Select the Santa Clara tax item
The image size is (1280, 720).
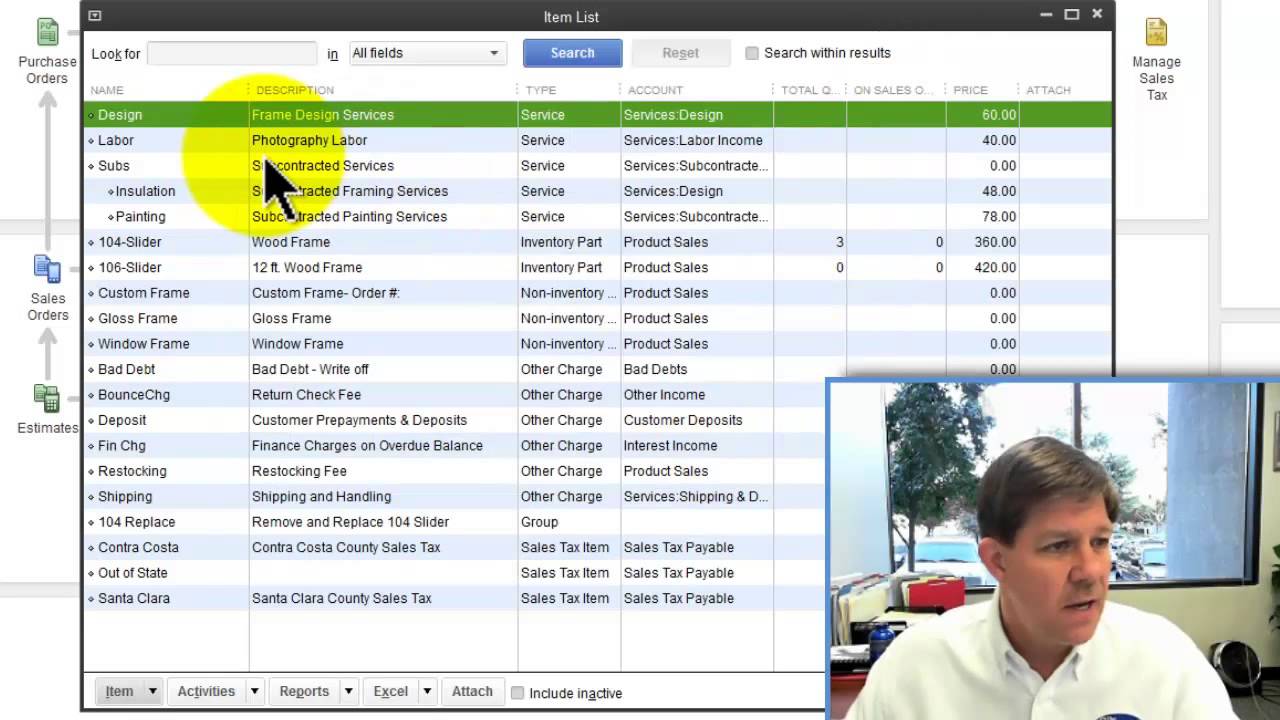pos(134,599)
